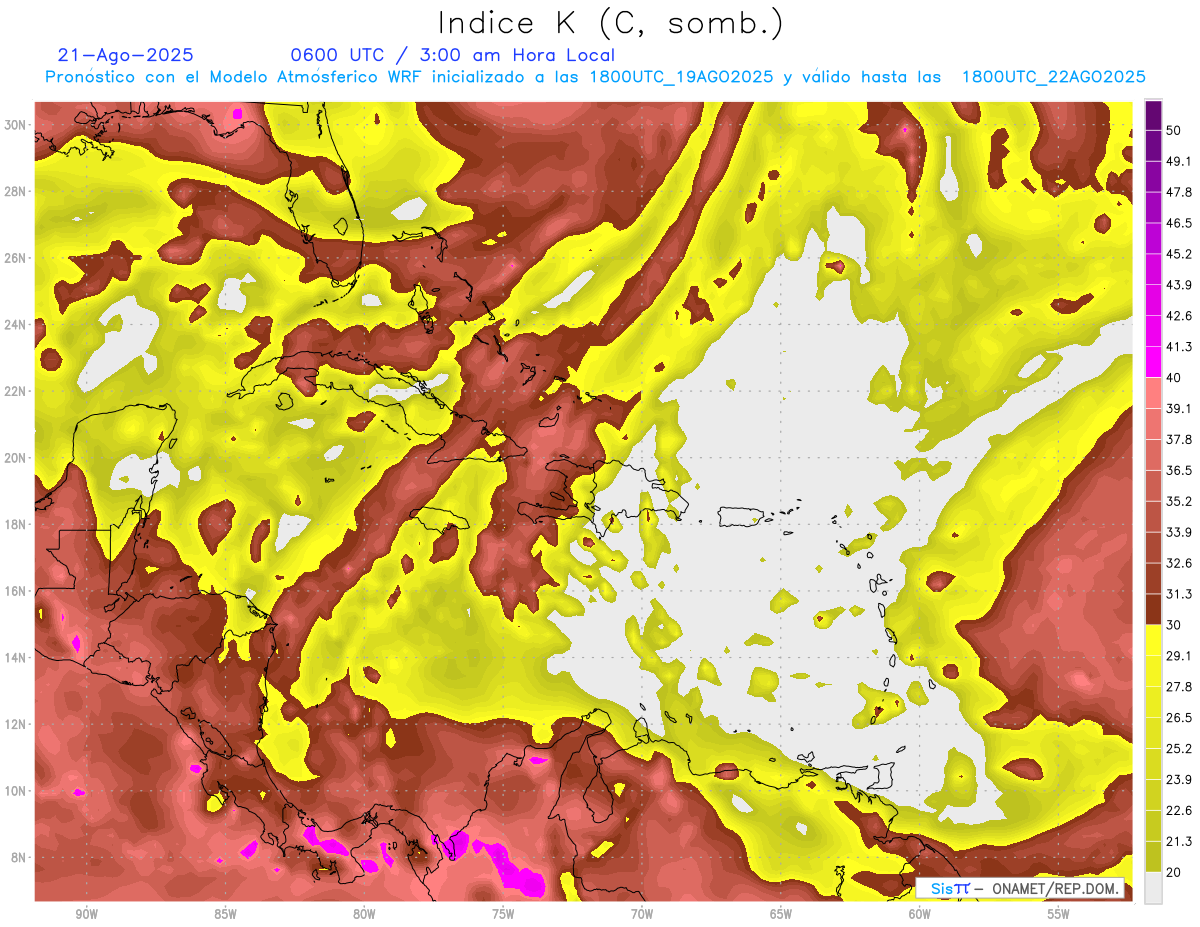Click the color bar value '47.8'
The image size is (1200, 927).
(1178, 192)
